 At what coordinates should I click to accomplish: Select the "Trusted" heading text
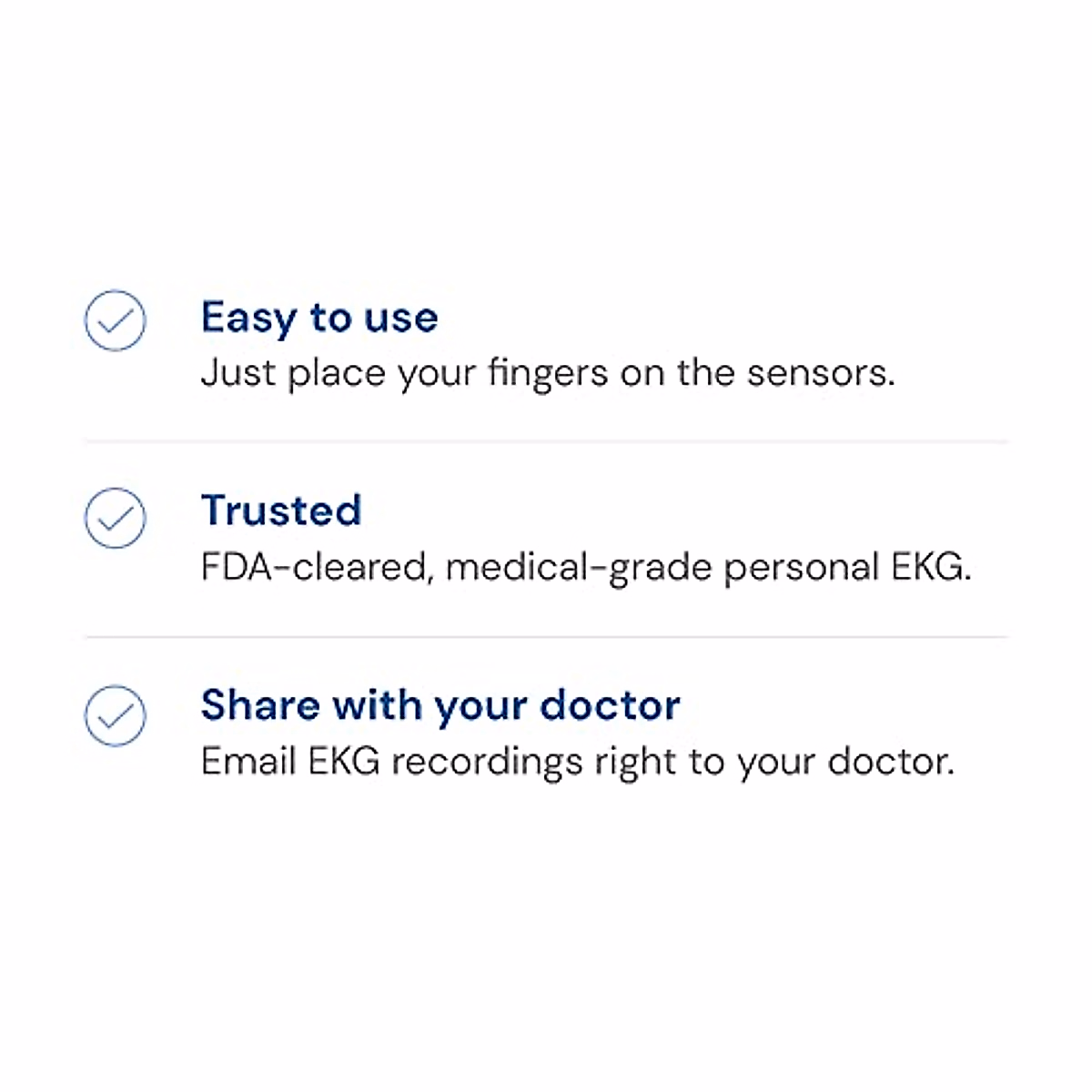coord(281,511)
